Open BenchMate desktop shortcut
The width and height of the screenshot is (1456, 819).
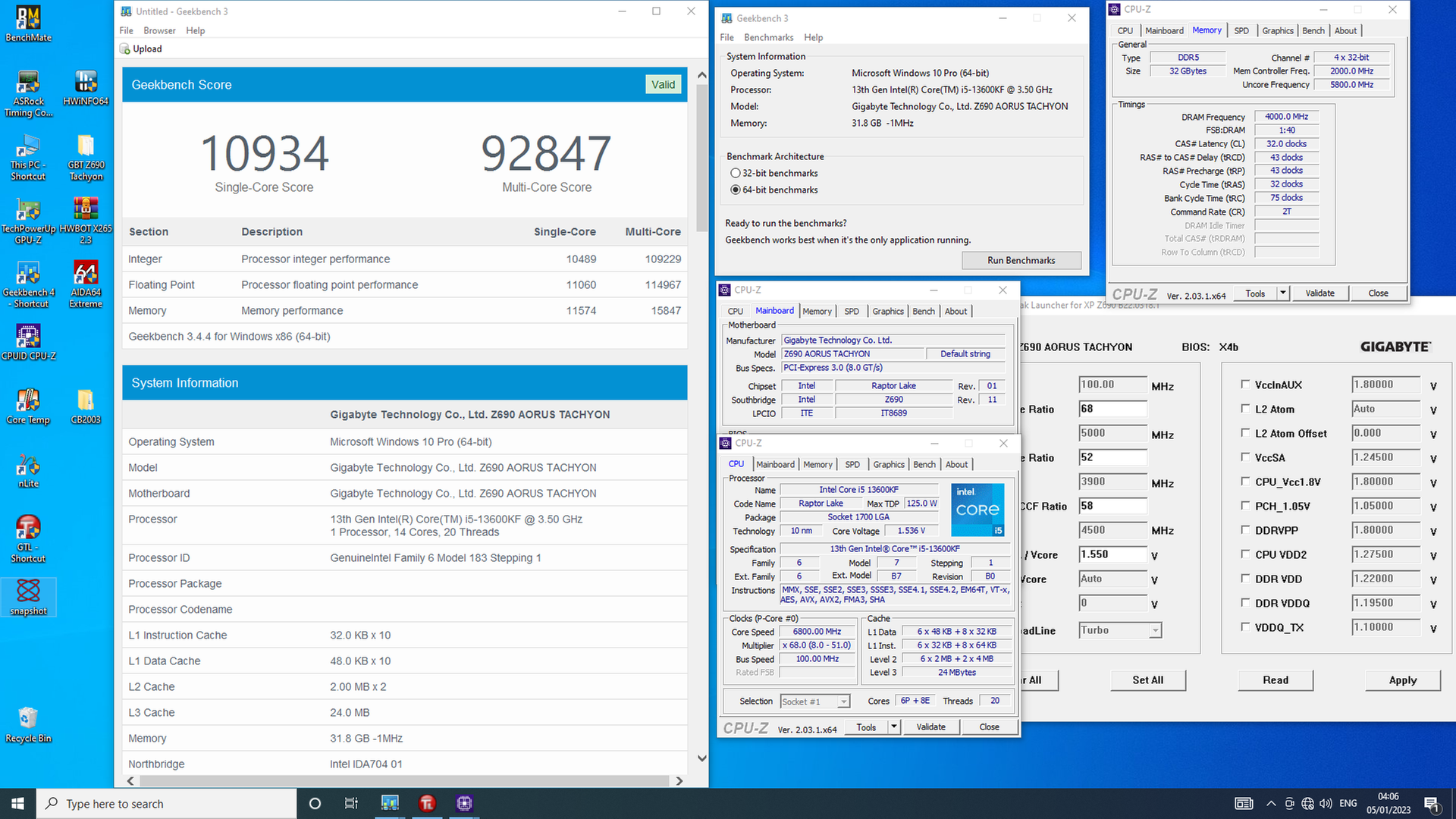[28, 23]
